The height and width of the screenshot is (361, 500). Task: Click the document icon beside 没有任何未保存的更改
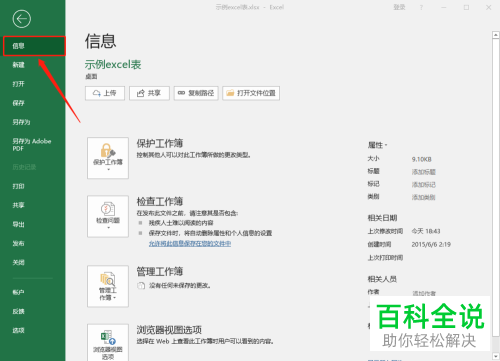point(141,285)
